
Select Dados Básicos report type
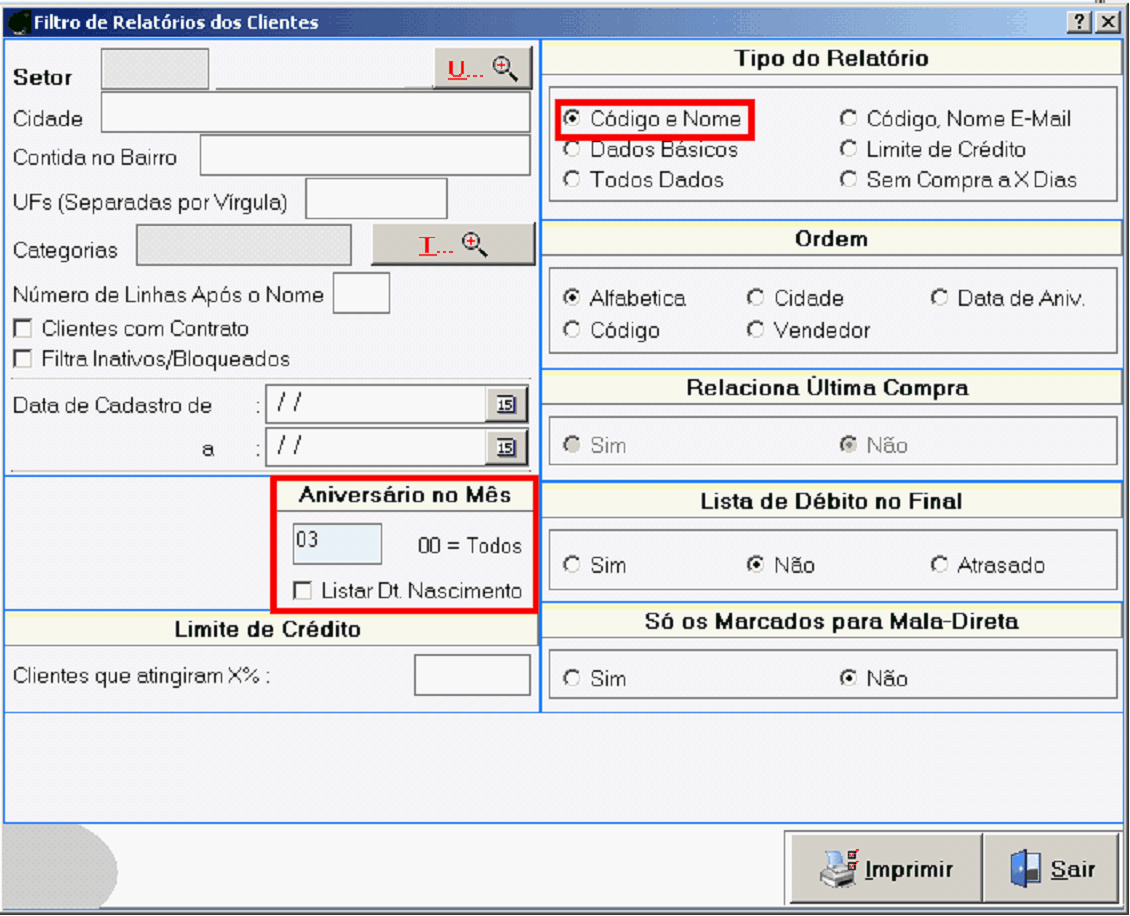tap(572, 150)
